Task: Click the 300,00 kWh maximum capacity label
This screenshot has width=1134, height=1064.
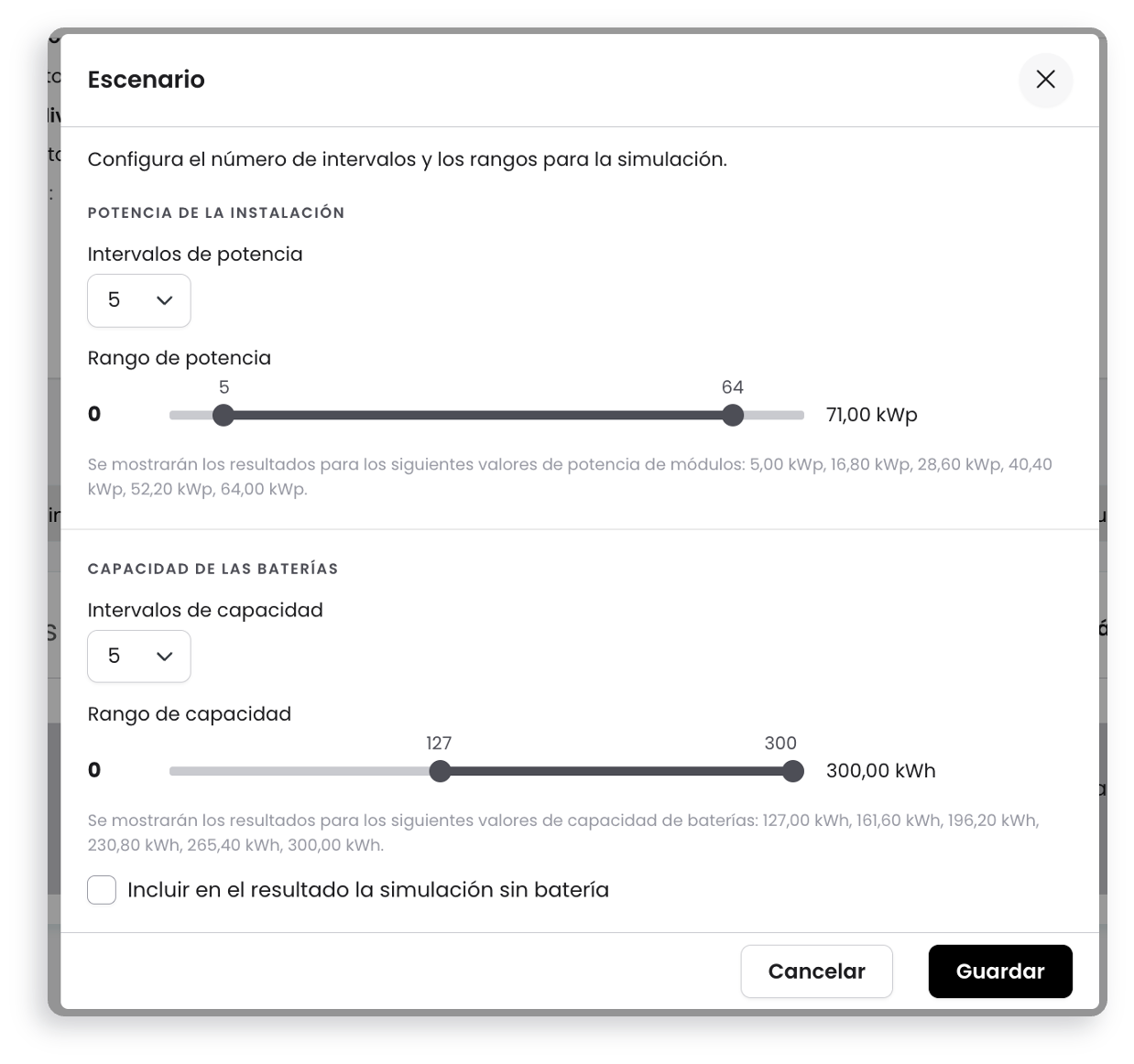Action: (x=880, y=771)
